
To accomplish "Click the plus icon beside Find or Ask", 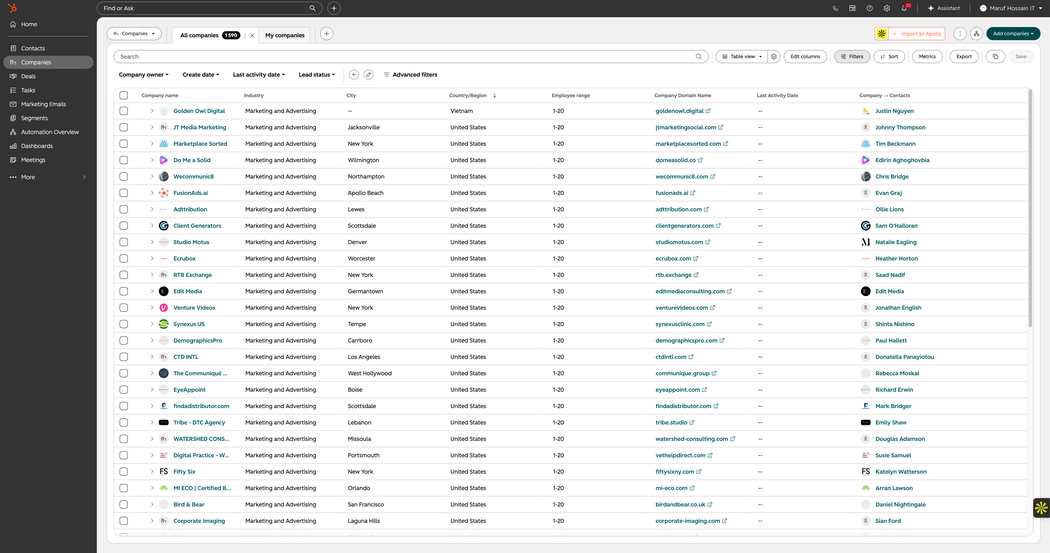I will [333, 8].
